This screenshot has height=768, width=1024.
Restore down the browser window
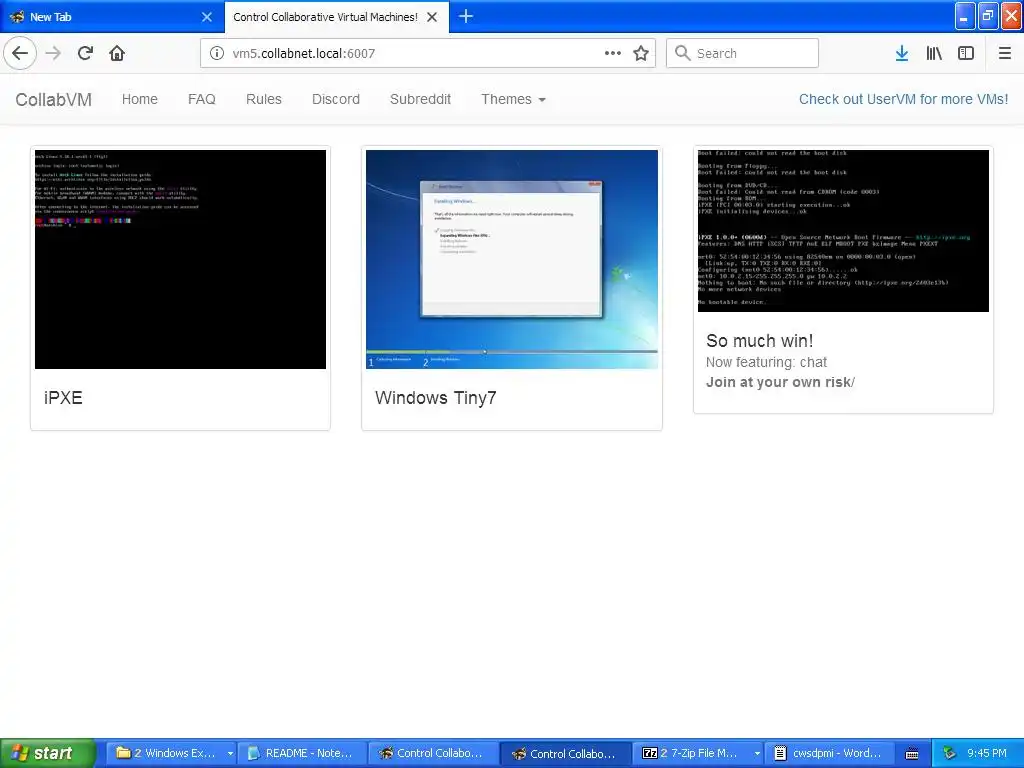(987, 16)
